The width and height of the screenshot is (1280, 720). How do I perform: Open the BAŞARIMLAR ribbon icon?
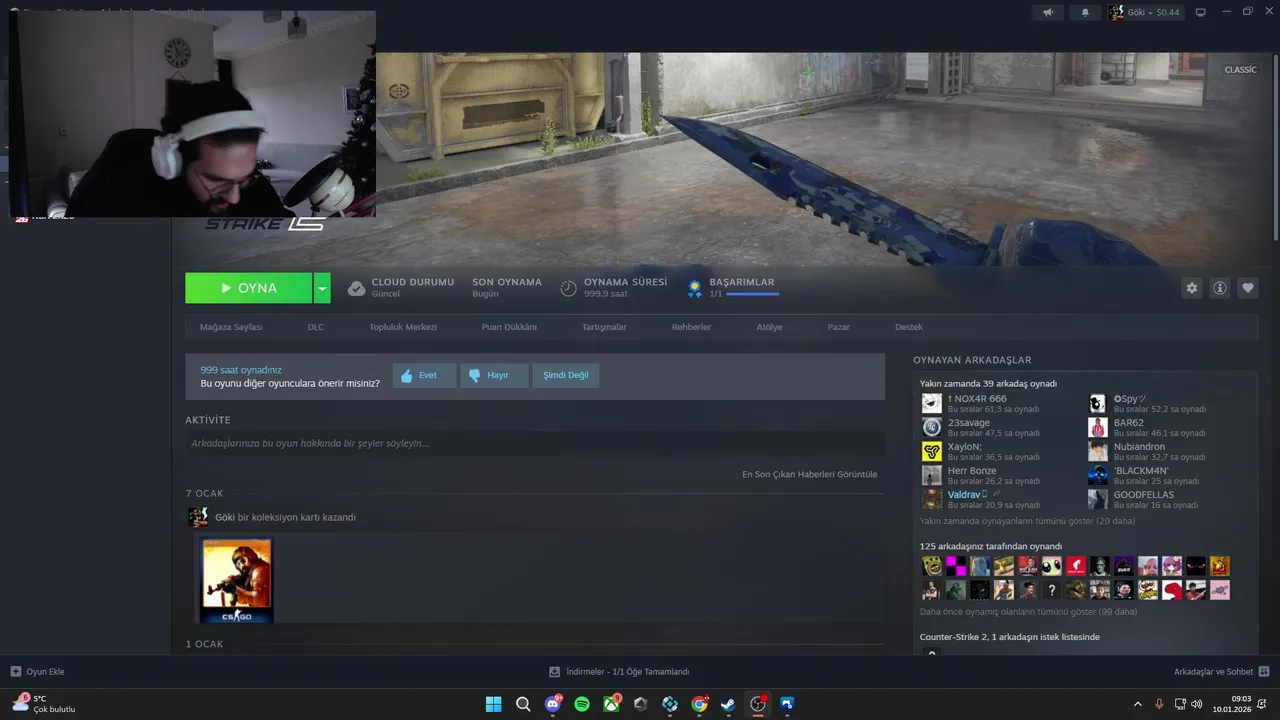click(694, 288)
